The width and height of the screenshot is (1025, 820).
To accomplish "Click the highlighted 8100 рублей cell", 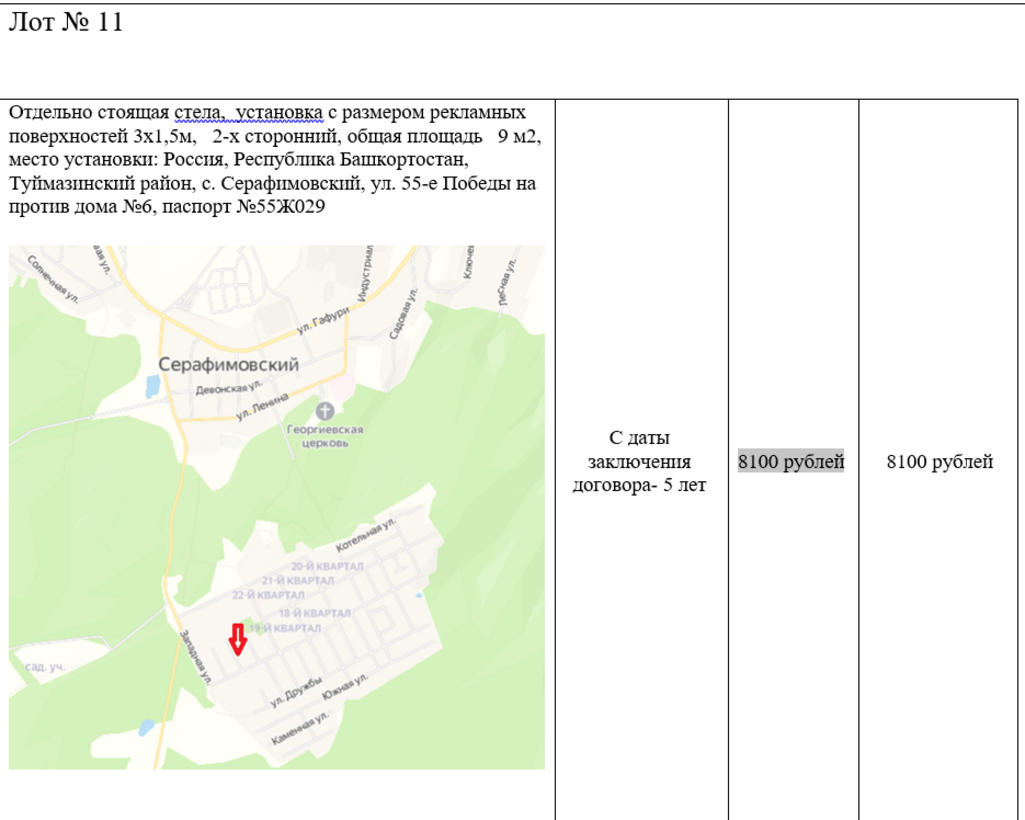I will tap(791, 462).
